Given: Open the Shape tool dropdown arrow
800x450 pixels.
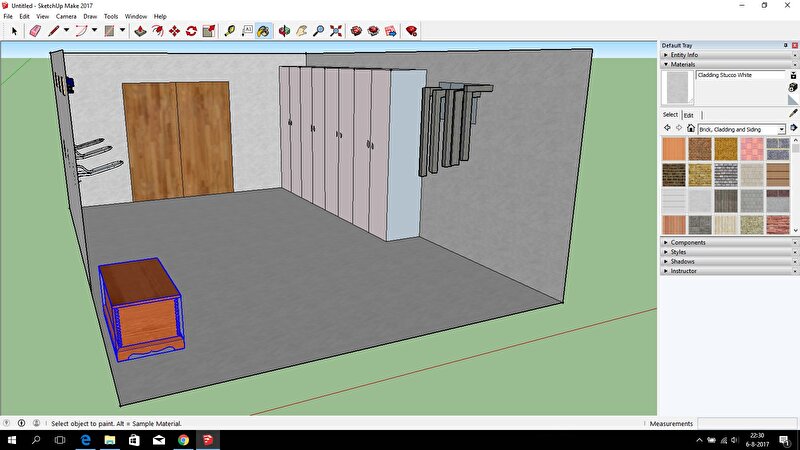Looking at the screenshot, I should (x=122, y=31).
